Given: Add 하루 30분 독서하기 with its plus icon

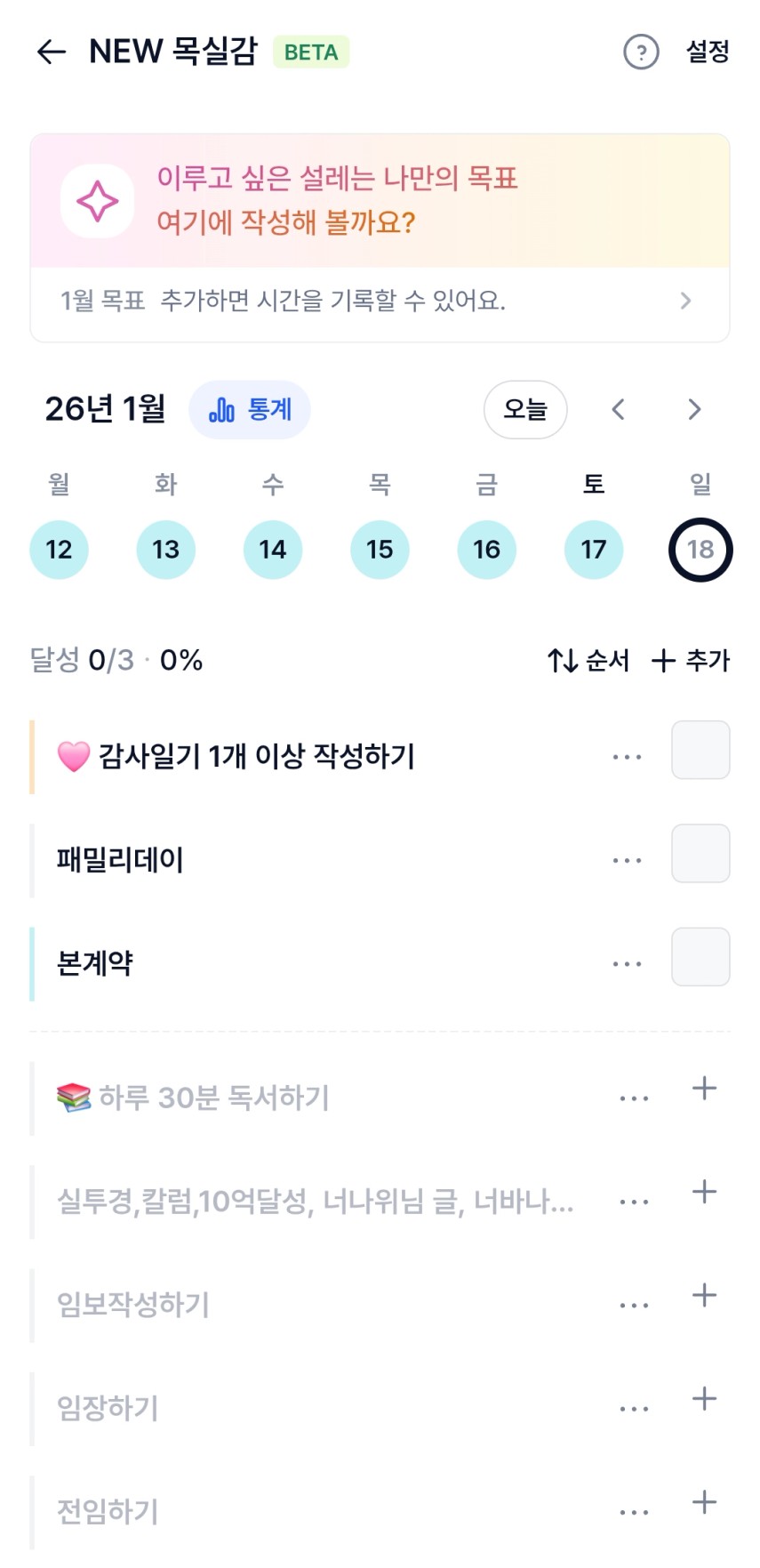Looking at the screenshot, I should point(704,1088).
